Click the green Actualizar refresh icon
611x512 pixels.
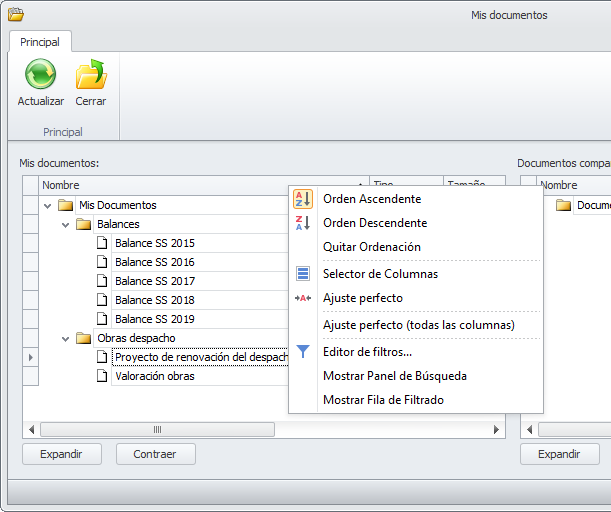click(41, 74)
